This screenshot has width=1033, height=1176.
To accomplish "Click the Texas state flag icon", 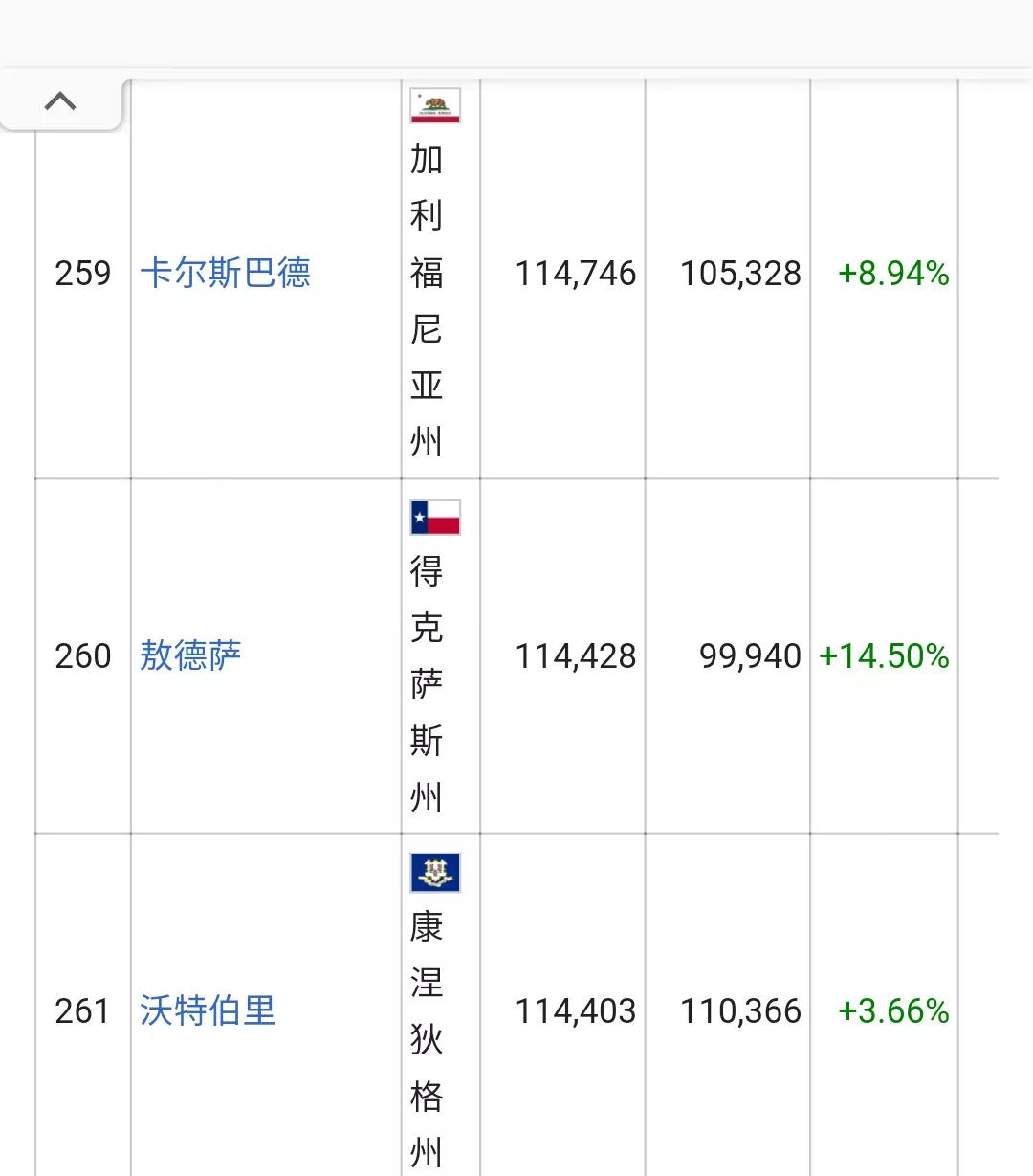I will click(x=435, y=517).
